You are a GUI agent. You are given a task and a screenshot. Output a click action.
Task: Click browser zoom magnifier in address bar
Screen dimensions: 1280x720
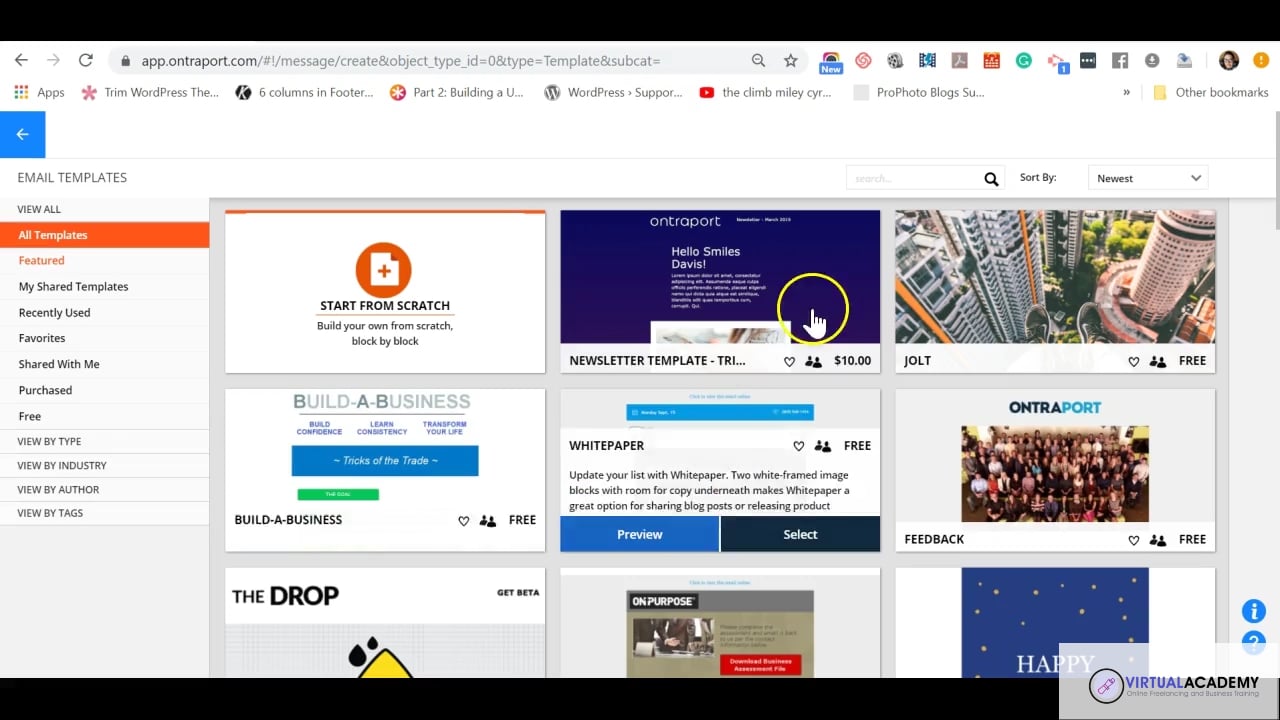click(x=759, y=61)
